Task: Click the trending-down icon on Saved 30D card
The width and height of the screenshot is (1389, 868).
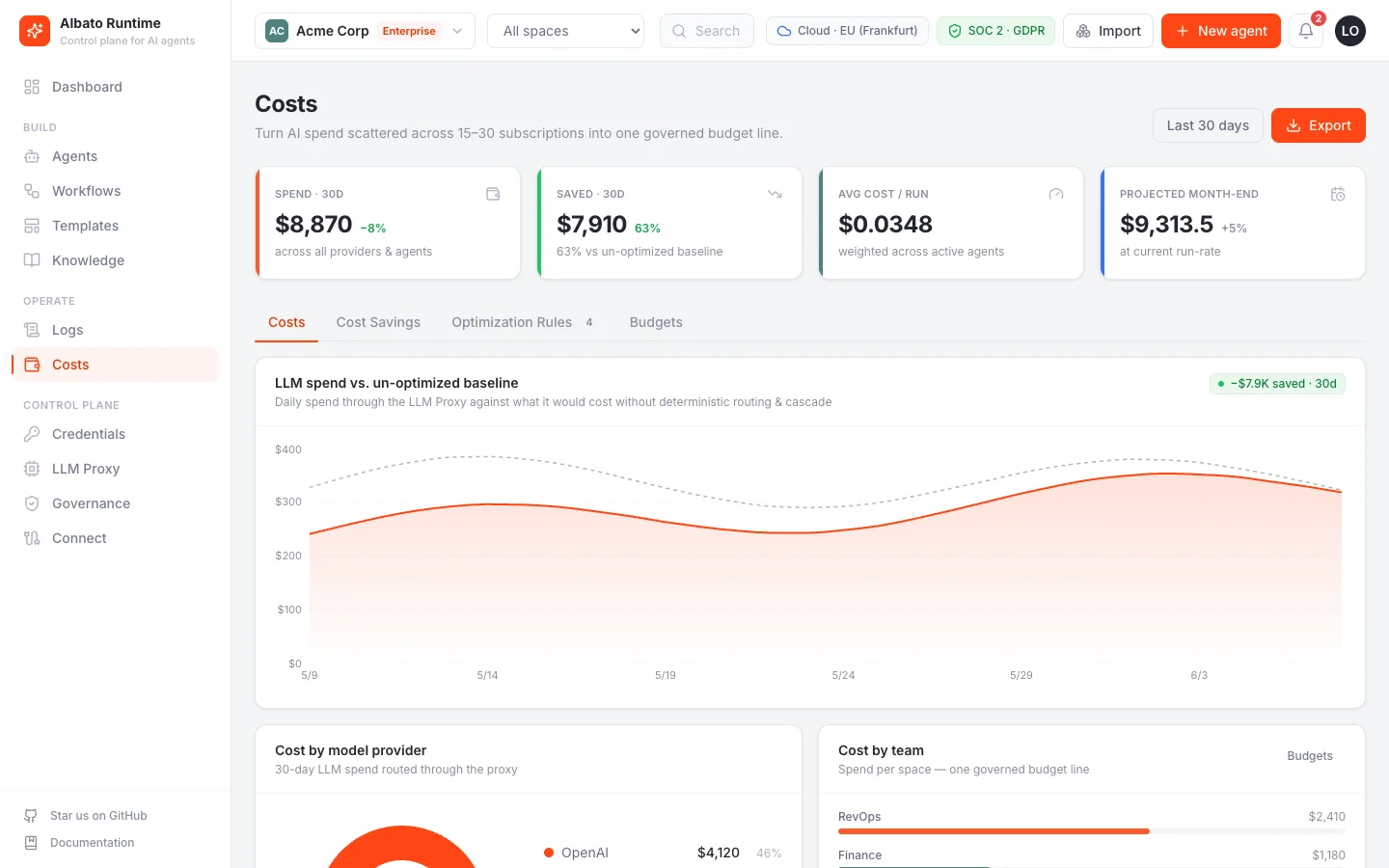Action: 775,194
